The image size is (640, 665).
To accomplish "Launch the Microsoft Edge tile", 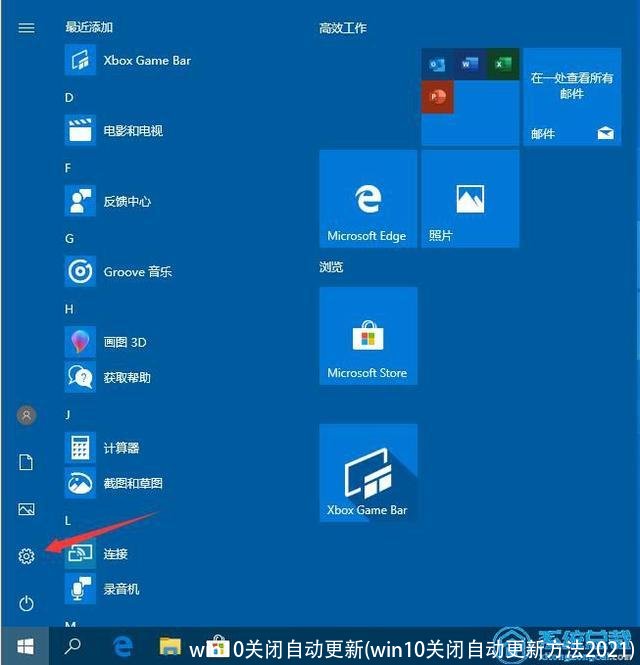I will (x=368, y=198).
